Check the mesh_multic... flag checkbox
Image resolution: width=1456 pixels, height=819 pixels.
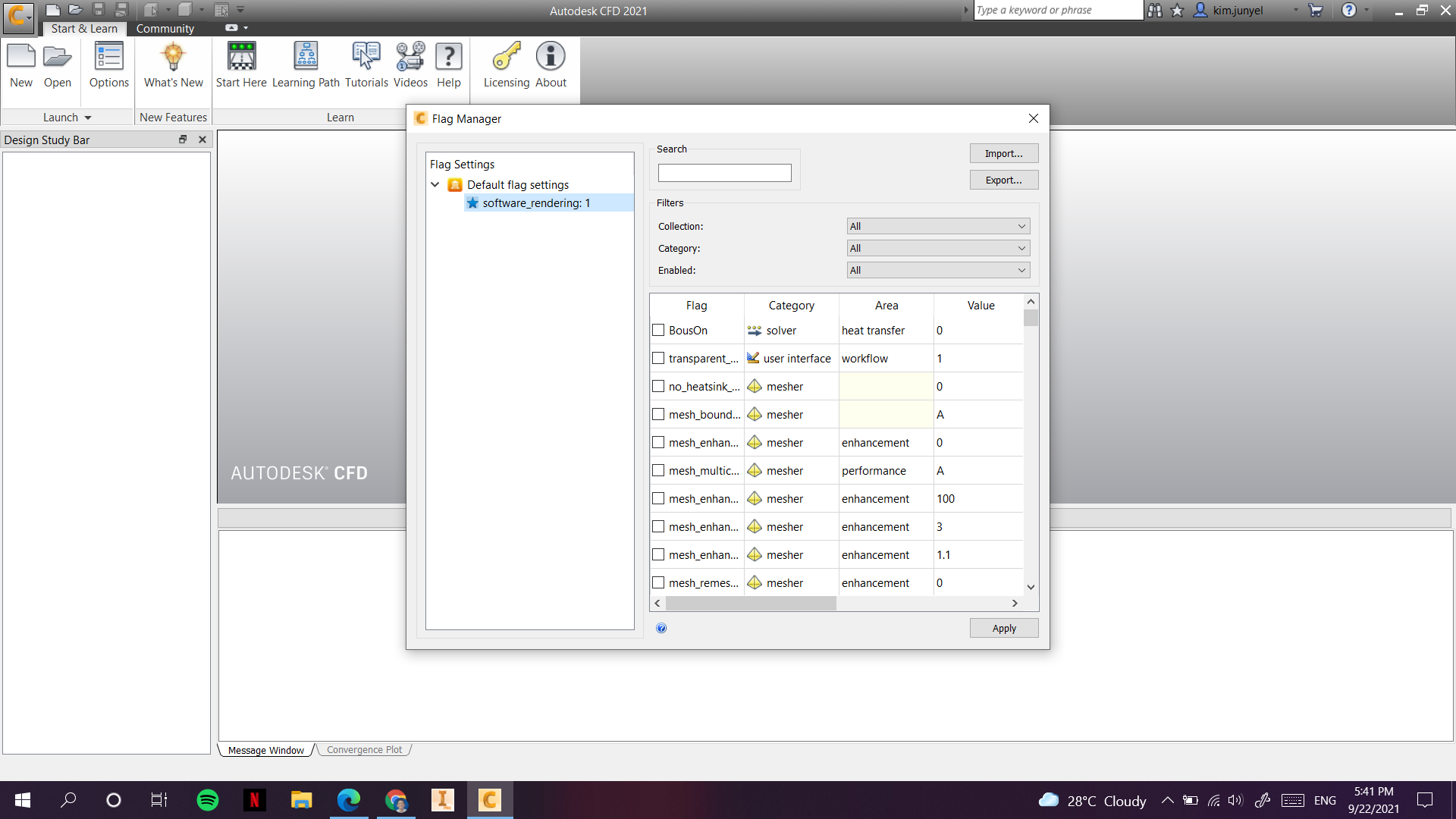pos(658,471)
